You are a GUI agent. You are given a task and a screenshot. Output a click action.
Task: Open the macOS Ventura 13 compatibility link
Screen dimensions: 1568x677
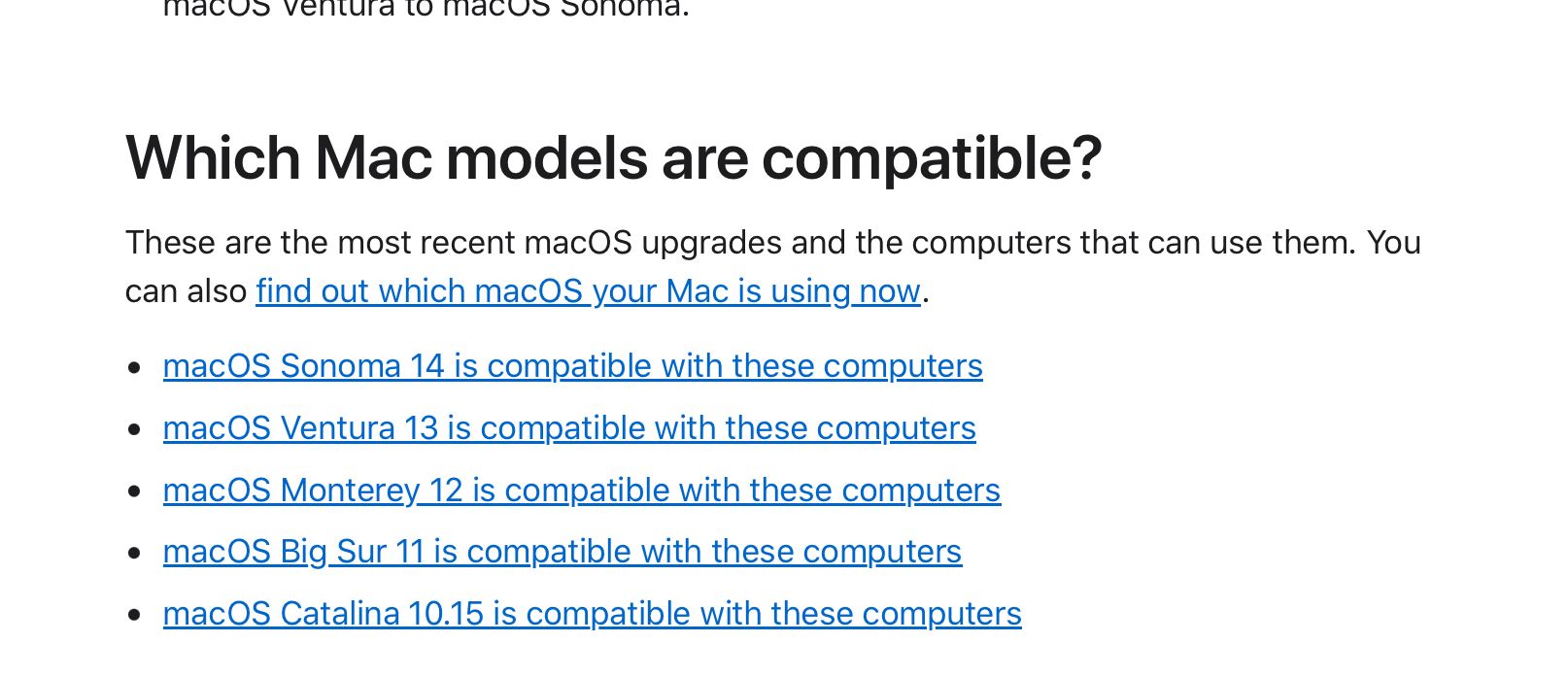(569, 428)
